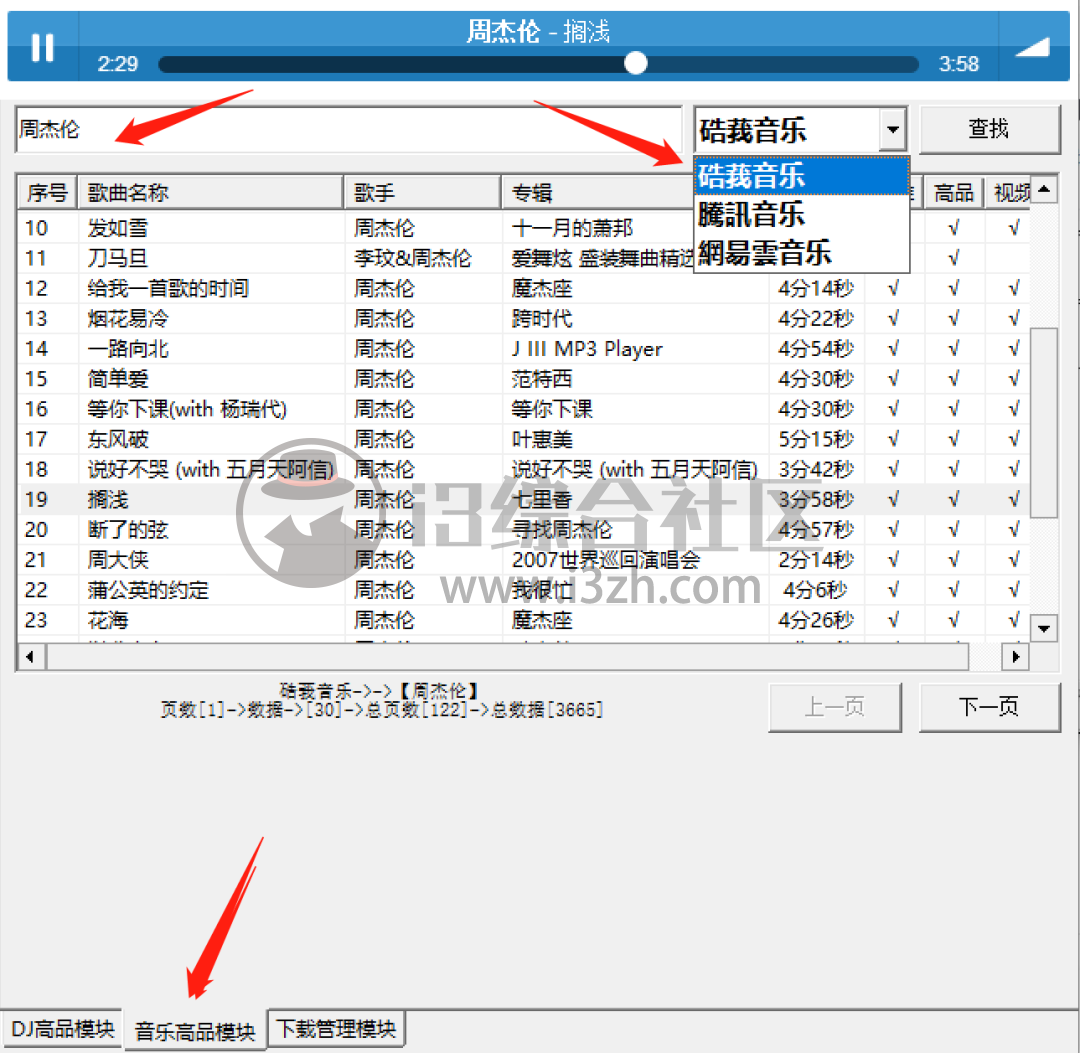Click duration 4分54秒
Viewport: 1080px width, 1053px height.
(816, 348)
